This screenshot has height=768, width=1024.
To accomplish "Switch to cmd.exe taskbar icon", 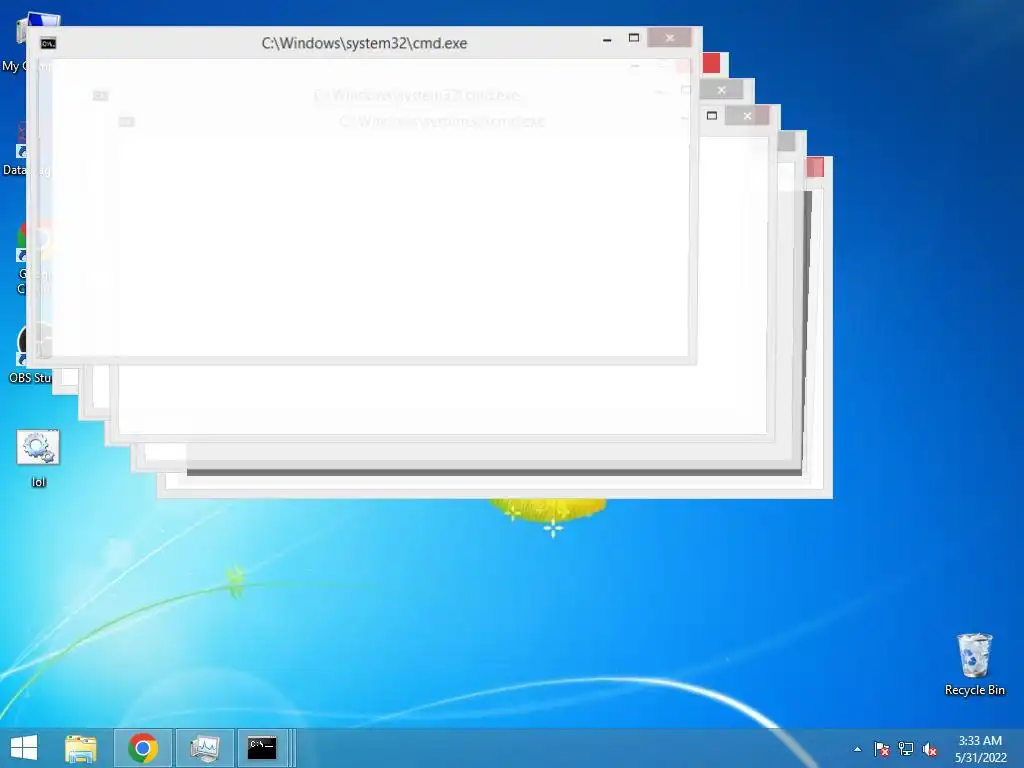I will [262, 748].
